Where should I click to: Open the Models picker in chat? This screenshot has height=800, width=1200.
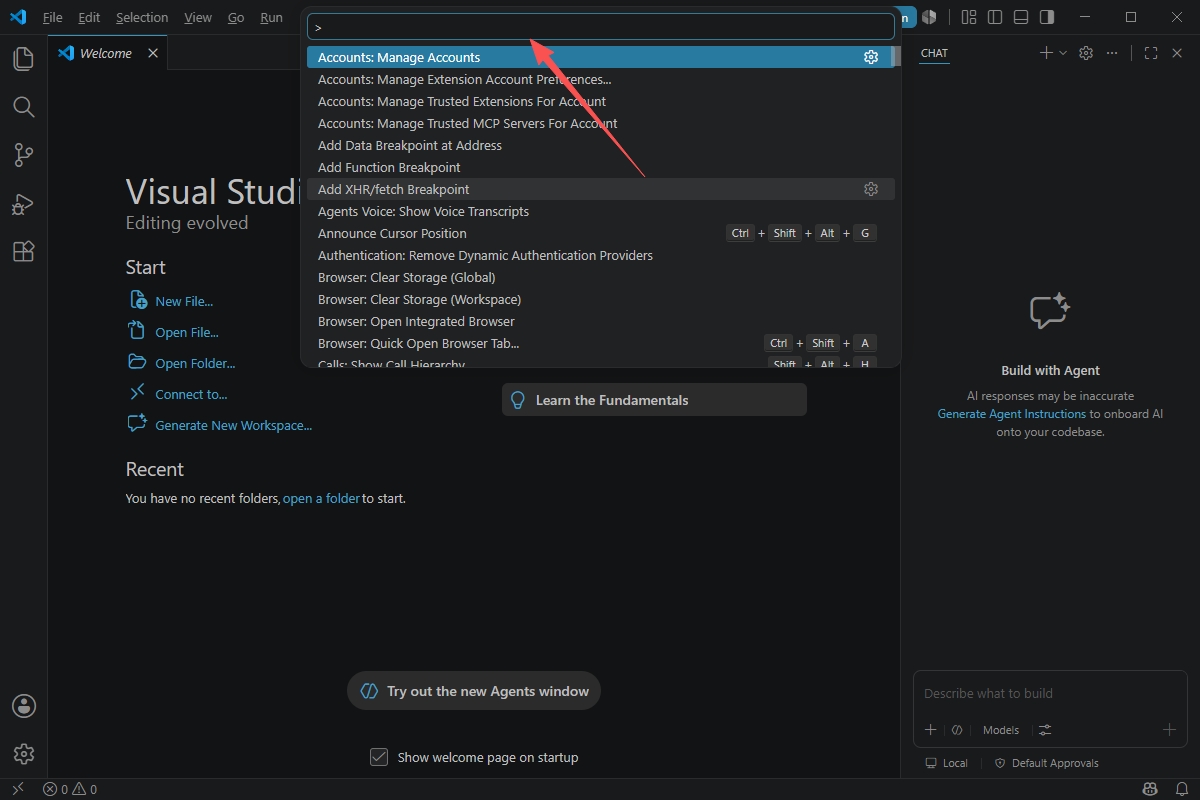point(1001,730)
